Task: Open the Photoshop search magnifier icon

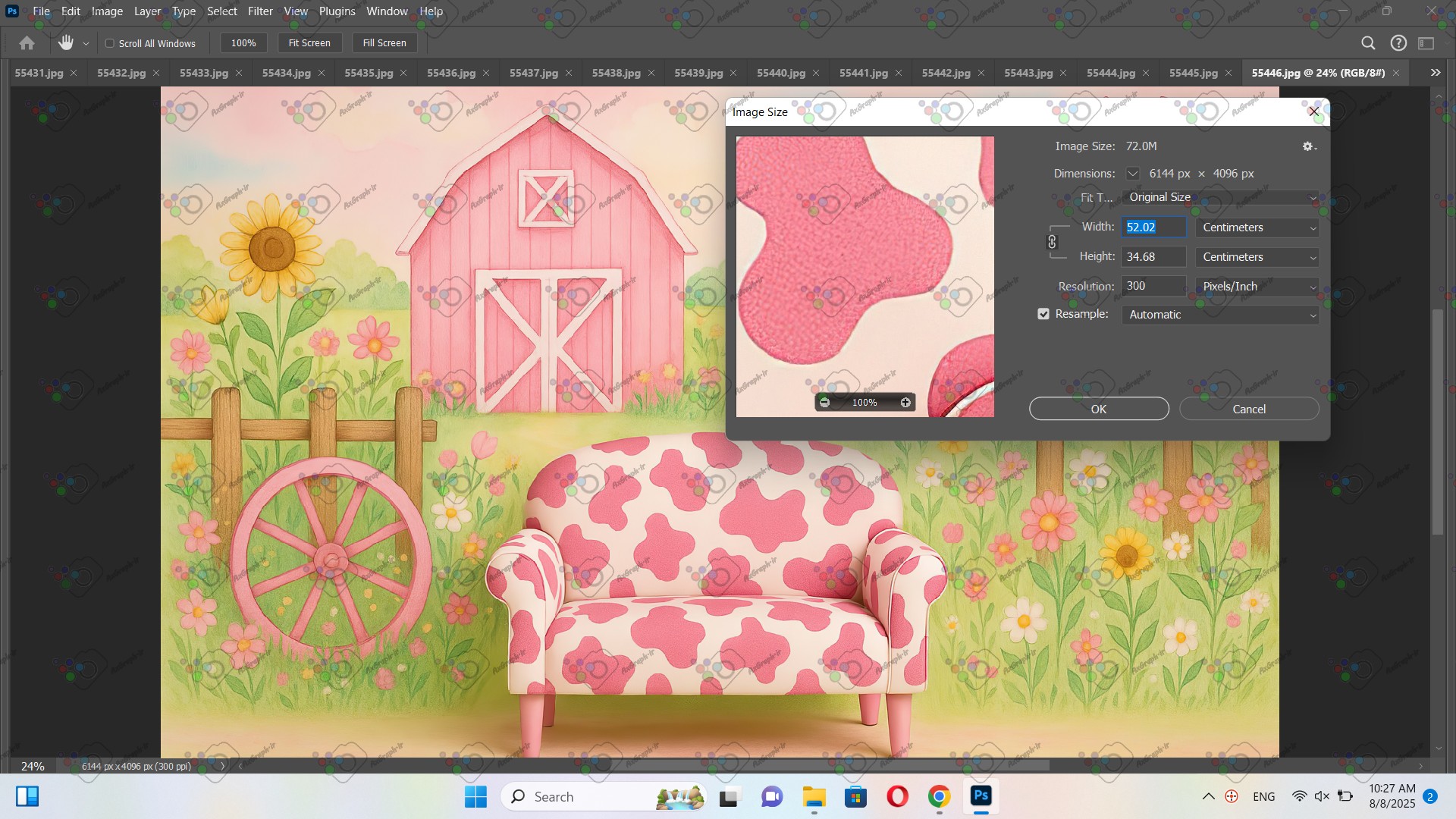Action: click(1368, 43)
